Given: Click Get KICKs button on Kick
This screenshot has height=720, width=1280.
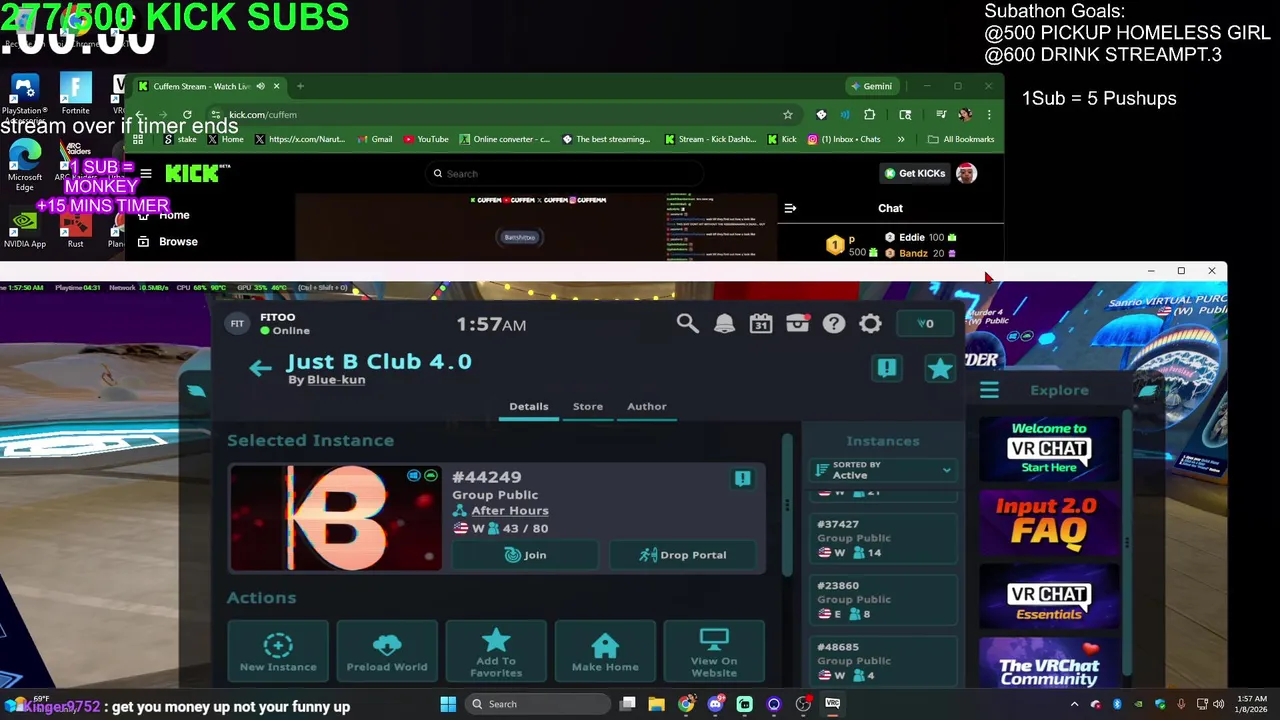Looking at the screenshot, I should click(914, 173).
